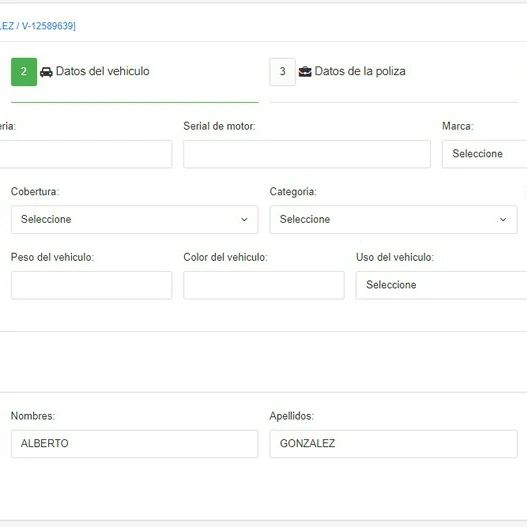Screen dimensions: 527x527
Task: Select the step 3 number badge
Action: click(283, 72)
